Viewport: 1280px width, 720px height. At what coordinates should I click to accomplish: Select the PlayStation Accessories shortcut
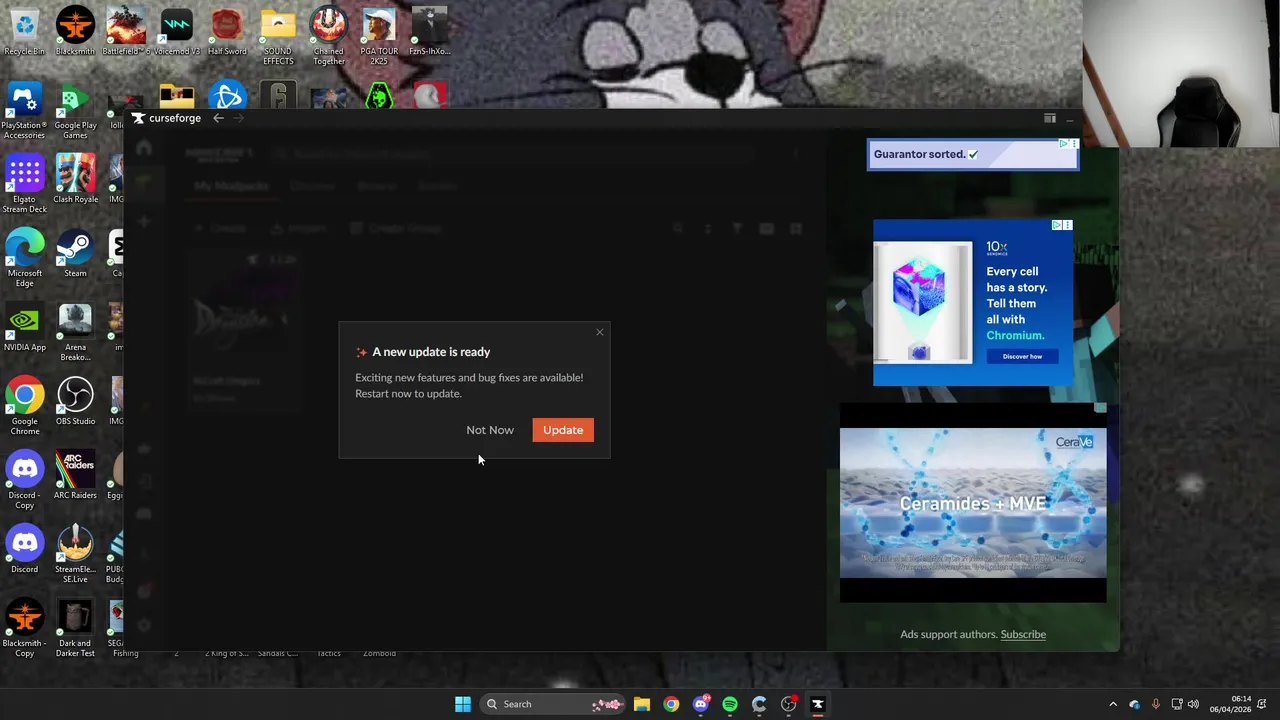(24, 112)
